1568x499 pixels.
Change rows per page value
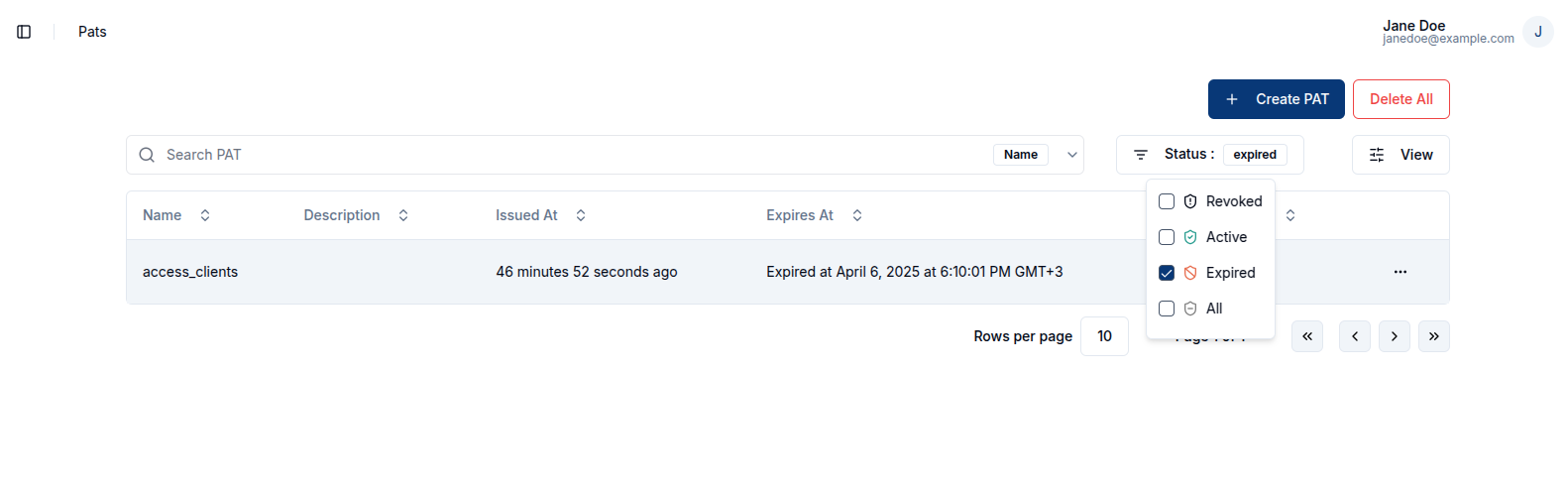click(x=1104, y=336)
